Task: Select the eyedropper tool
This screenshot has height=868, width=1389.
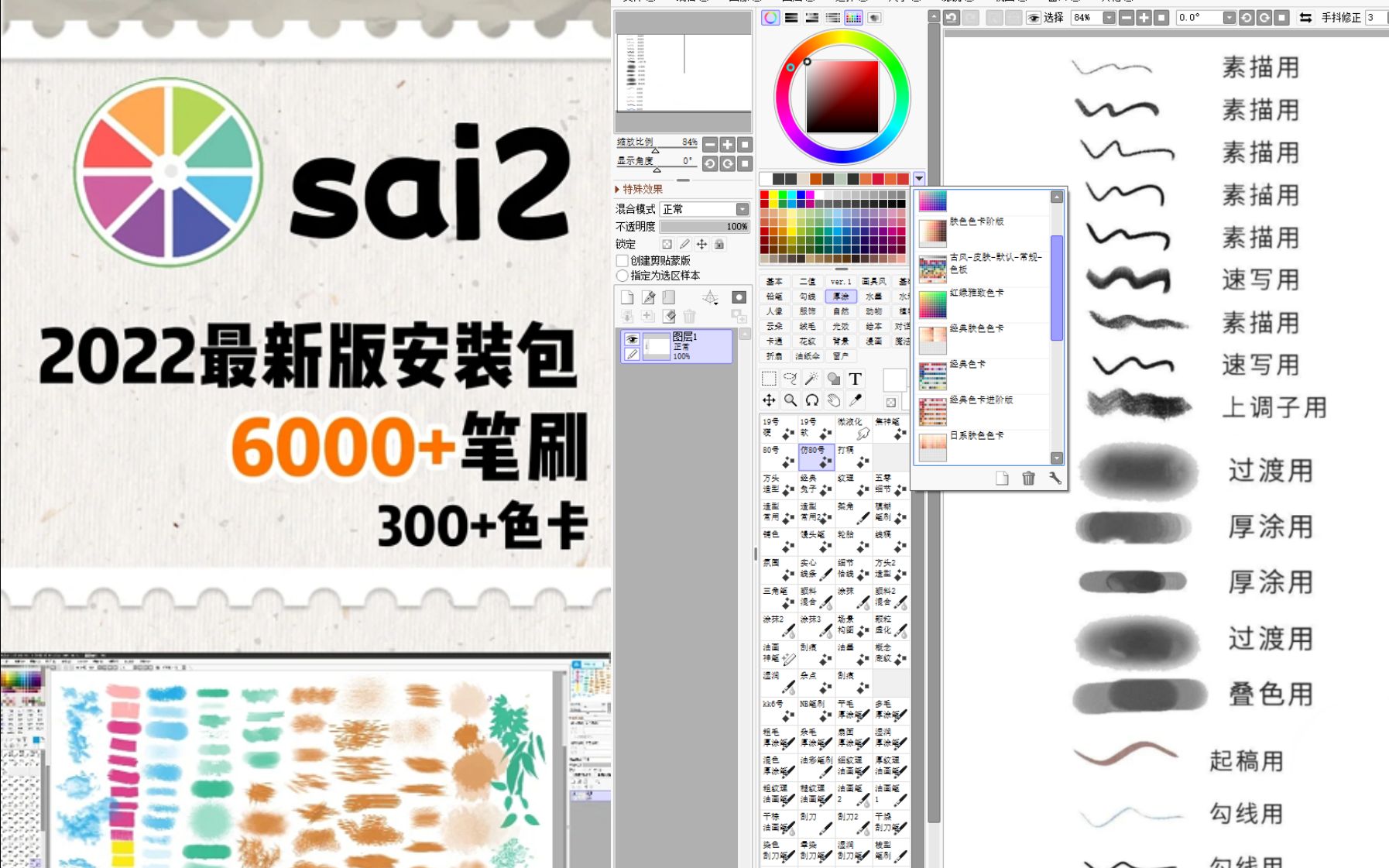Action: (x=856, y=401)
